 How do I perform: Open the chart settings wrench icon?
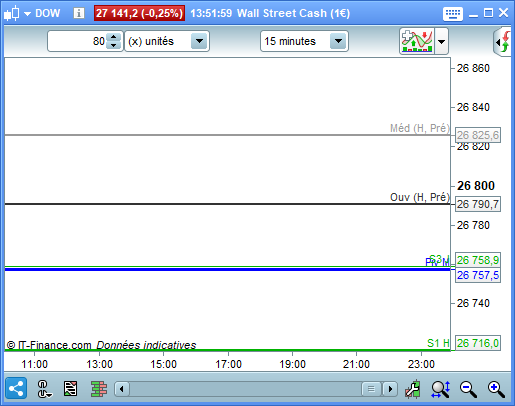pos(413,389)
